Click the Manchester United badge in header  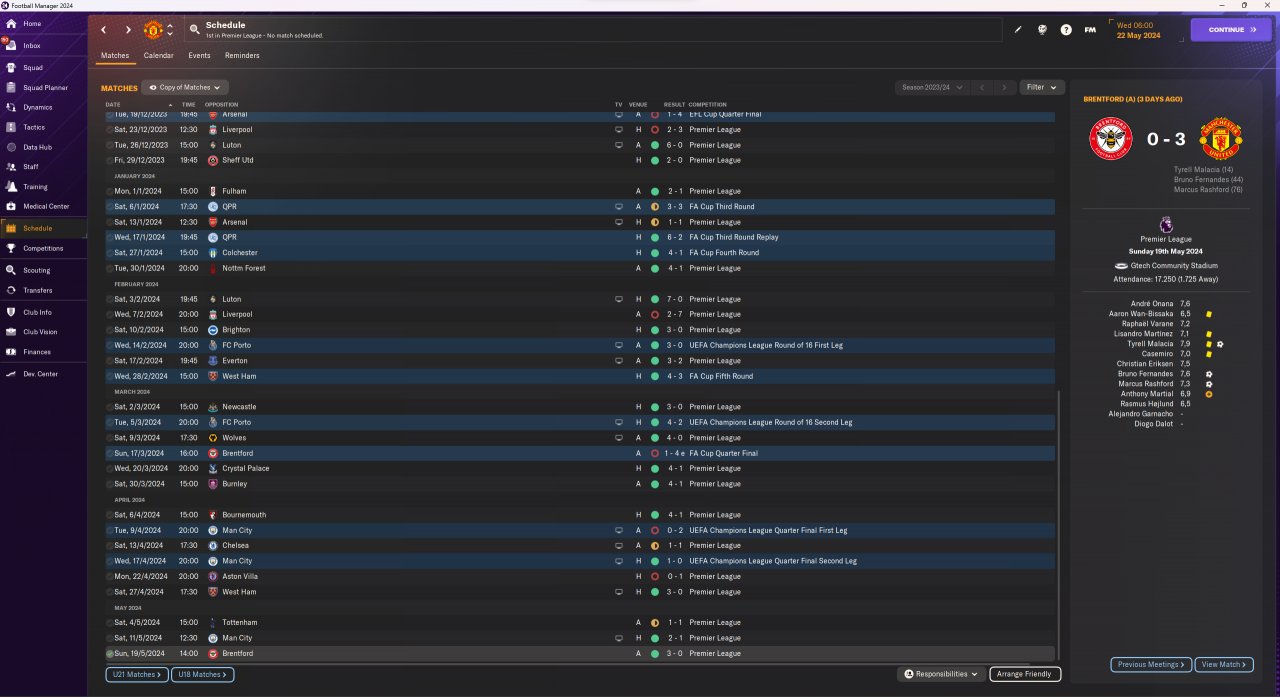(153, 30)
